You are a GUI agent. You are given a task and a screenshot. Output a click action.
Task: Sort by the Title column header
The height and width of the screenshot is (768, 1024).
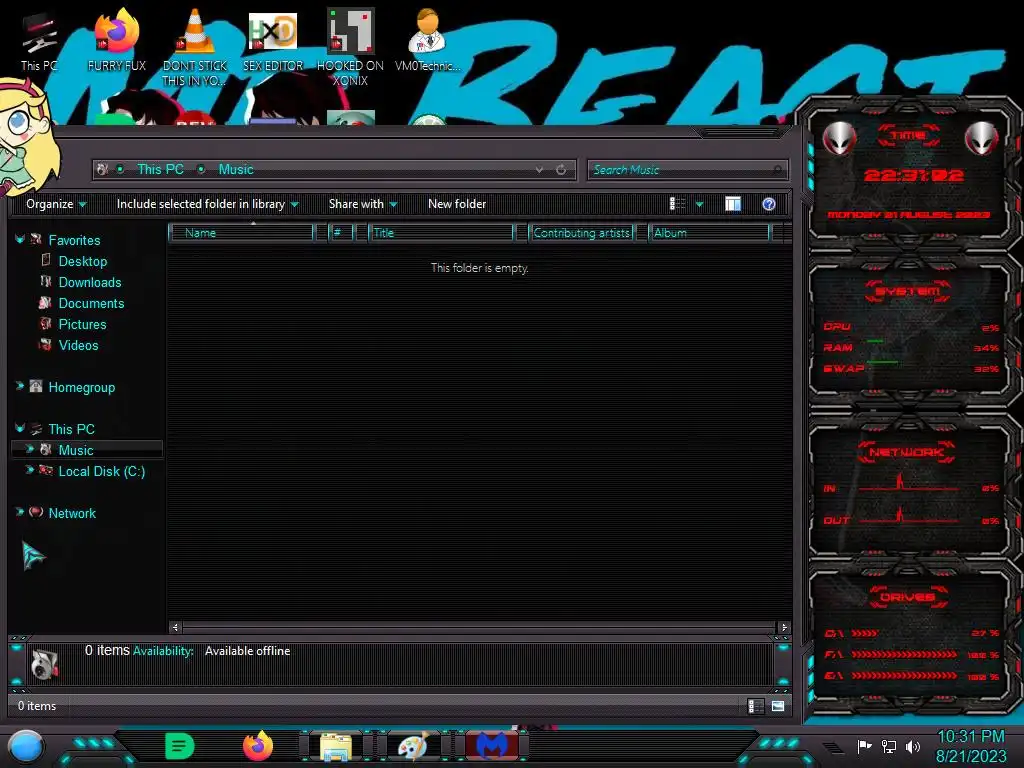click(x=440, y=233)
